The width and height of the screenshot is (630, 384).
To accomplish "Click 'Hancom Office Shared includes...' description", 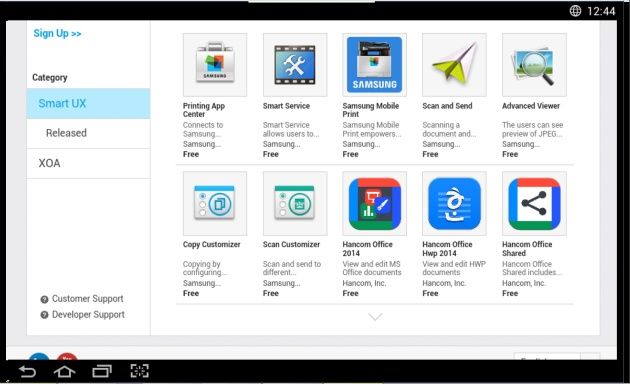I will pos(532,268).
